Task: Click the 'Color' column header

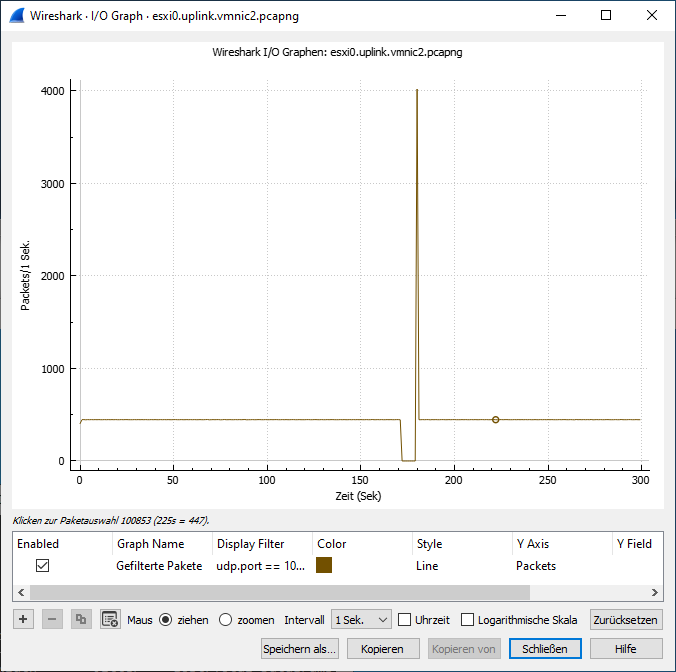Action: pos(362,544)
